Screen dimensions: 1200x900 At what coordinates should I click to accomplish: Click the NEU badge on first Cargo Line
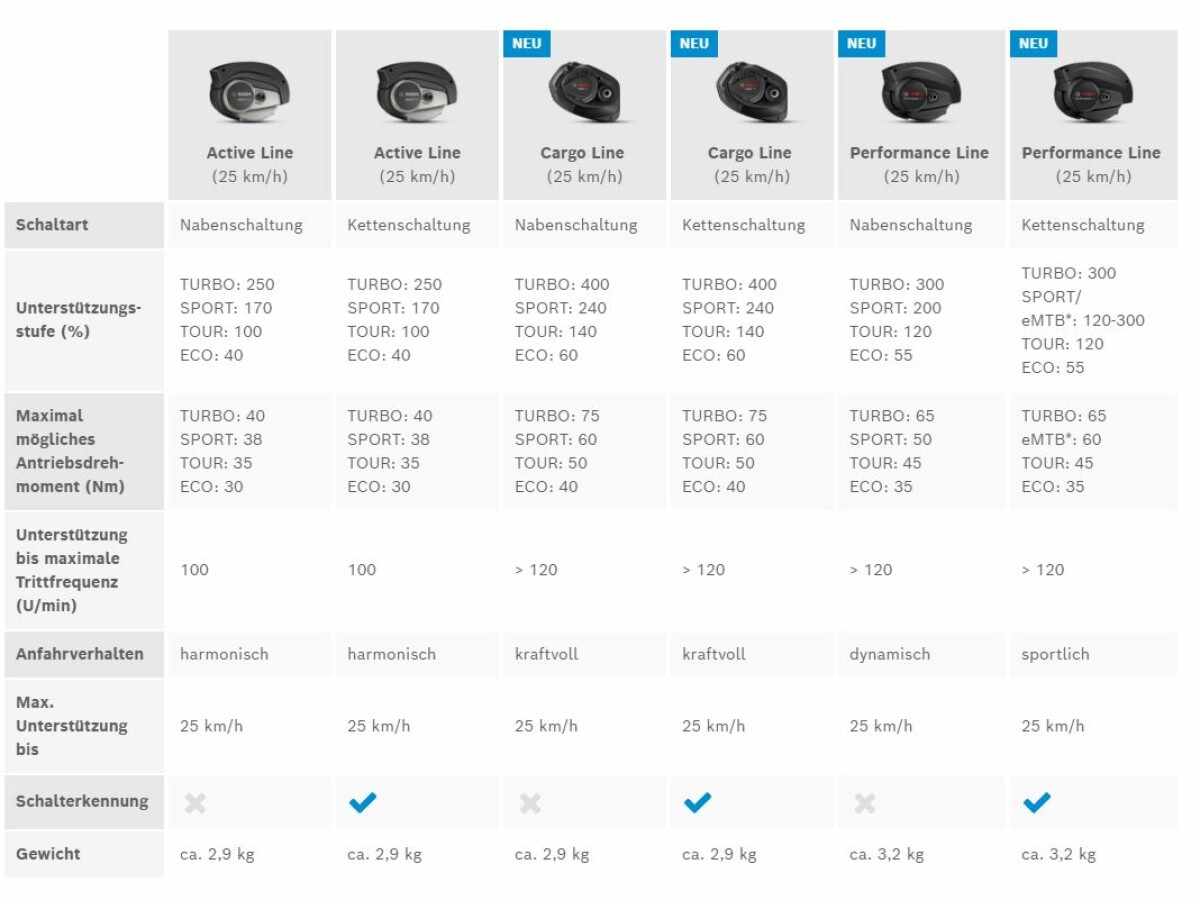(526, 44)
